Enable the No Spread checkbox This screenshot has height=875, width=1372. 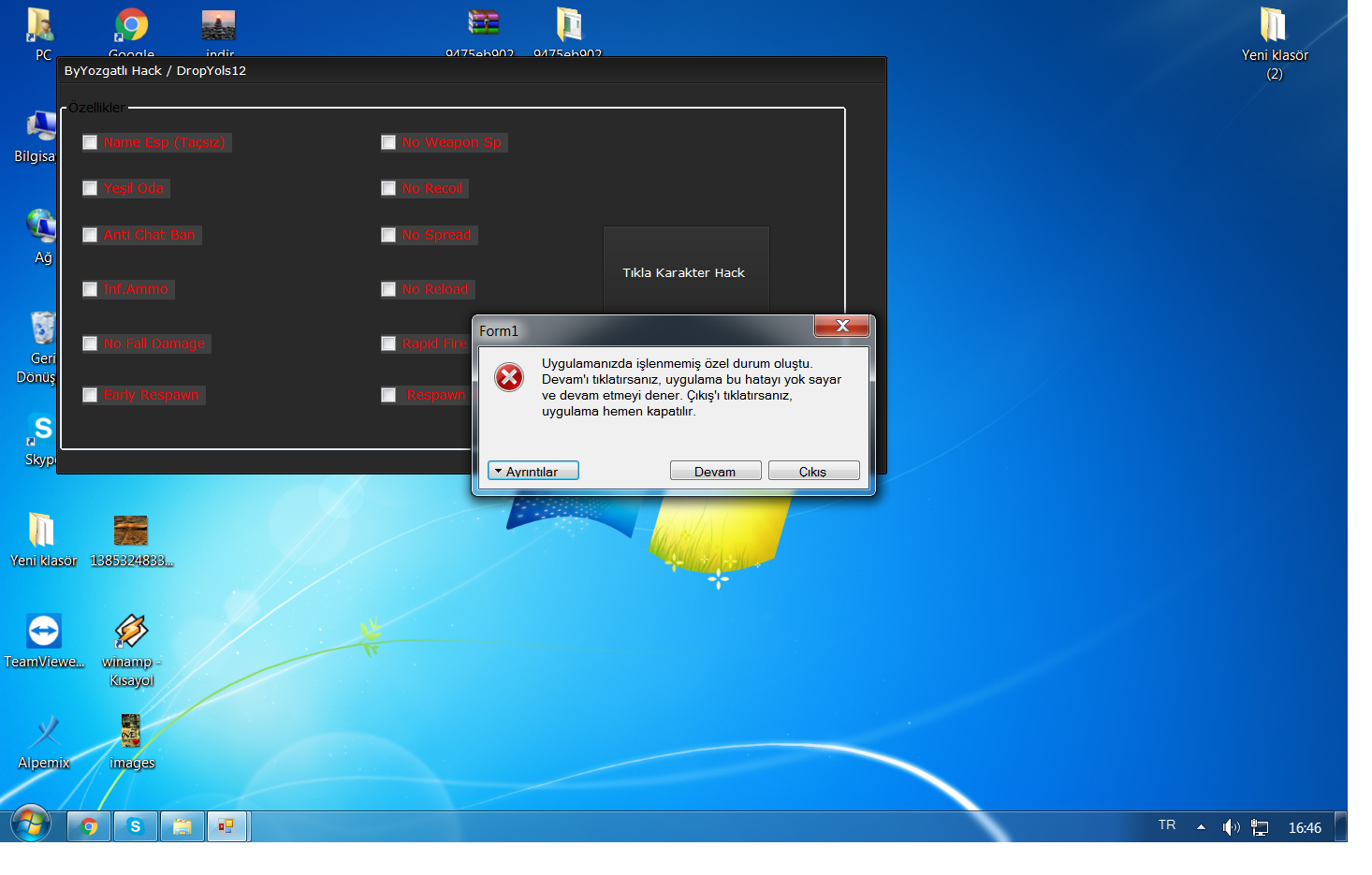coord(388,235)
